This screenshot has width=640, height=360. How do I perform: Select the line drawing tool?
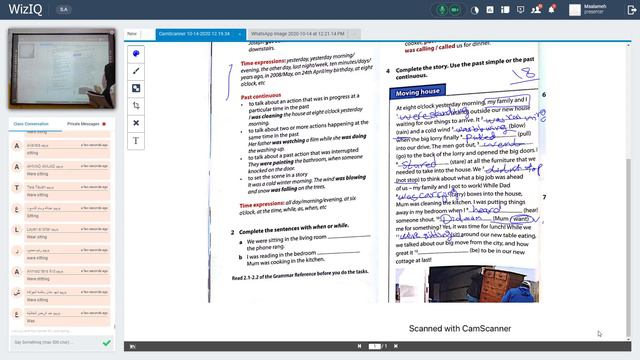(136, 71)
